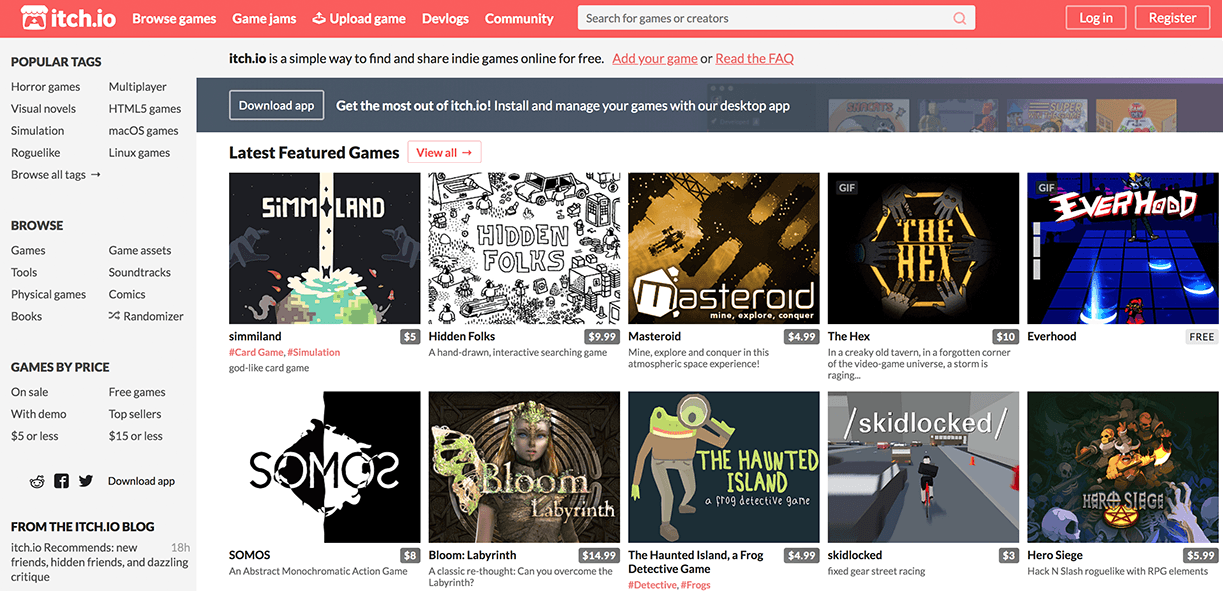The height and width of the screenshot is (591, 1223).
Task: Filter games $15 or less
Action: 136,436
